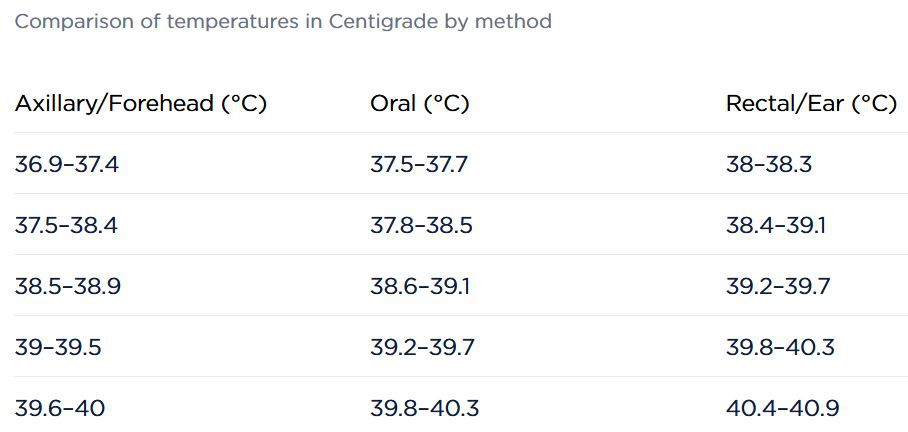Click the 37.5–37.7 oral cell

(x=419, y=165)
